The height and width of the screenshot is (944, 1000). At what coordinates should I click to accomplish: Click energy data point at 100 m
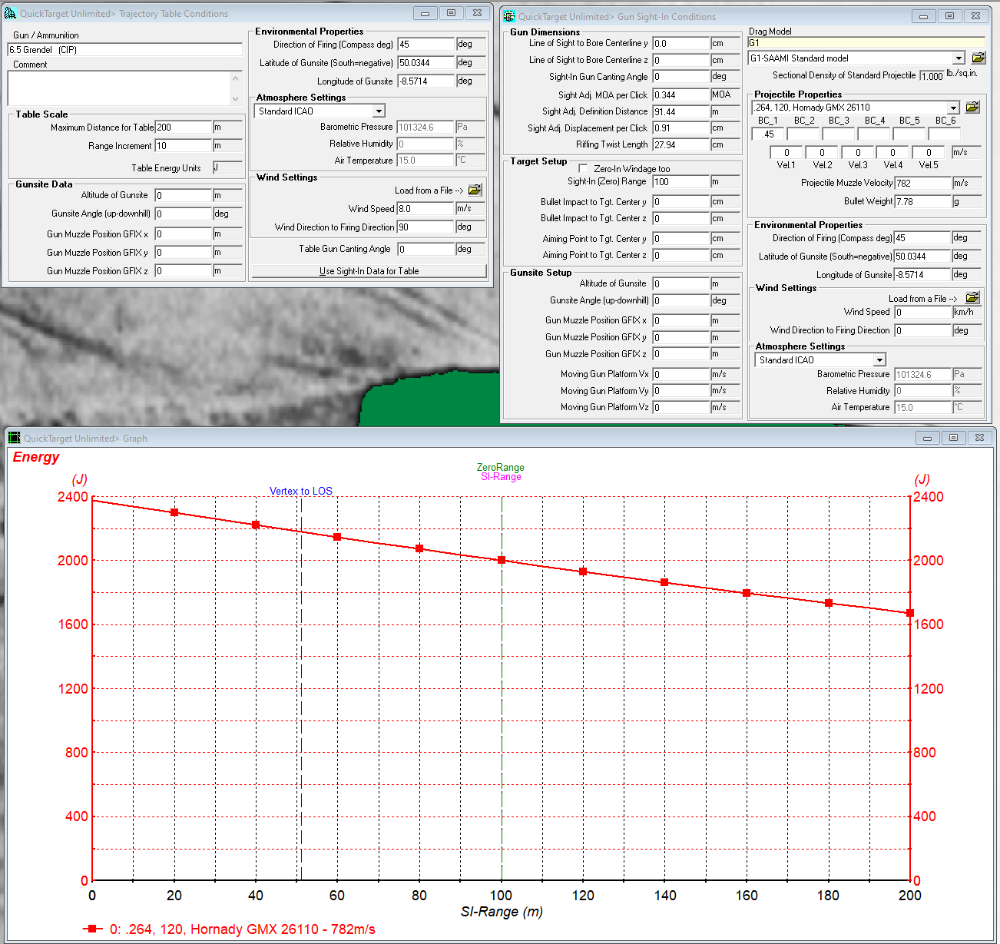501,560
